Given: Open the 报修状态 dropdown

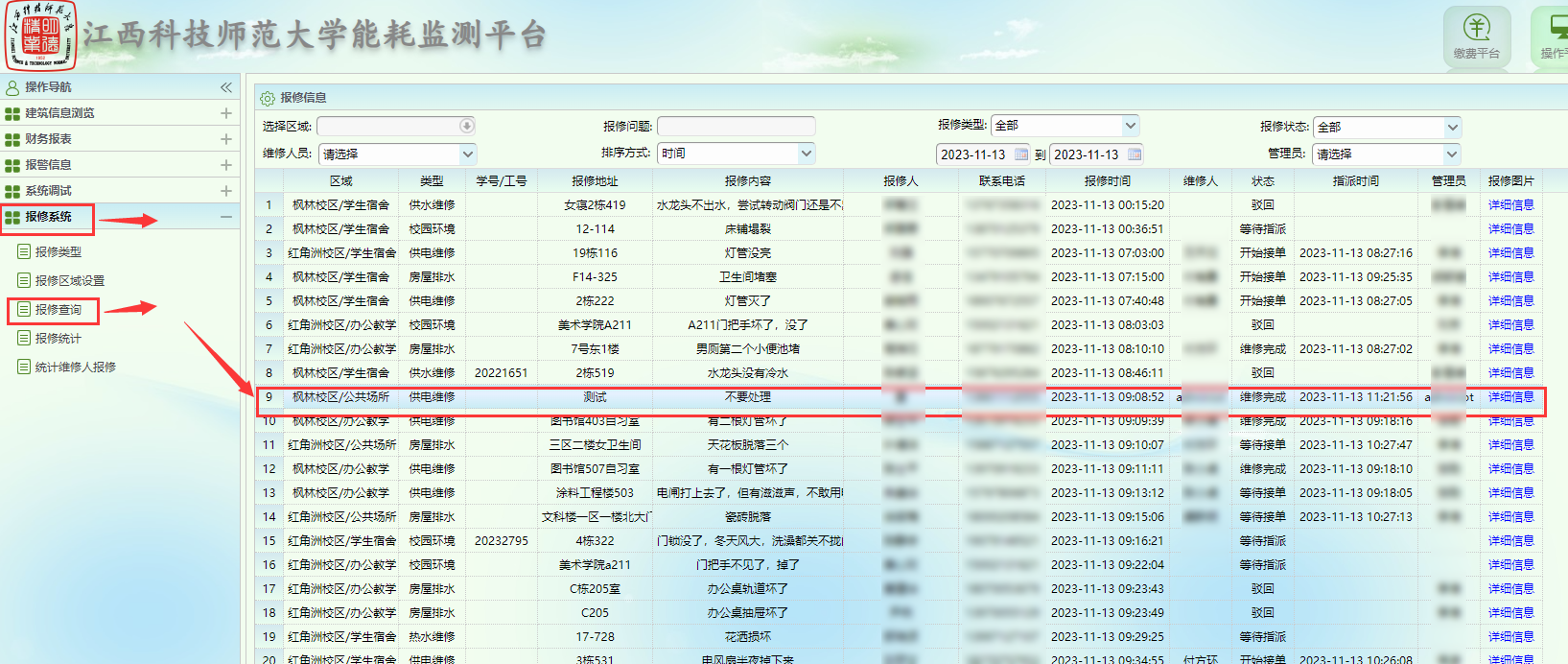Looking at the screenshot, I should click(1452, 127).
